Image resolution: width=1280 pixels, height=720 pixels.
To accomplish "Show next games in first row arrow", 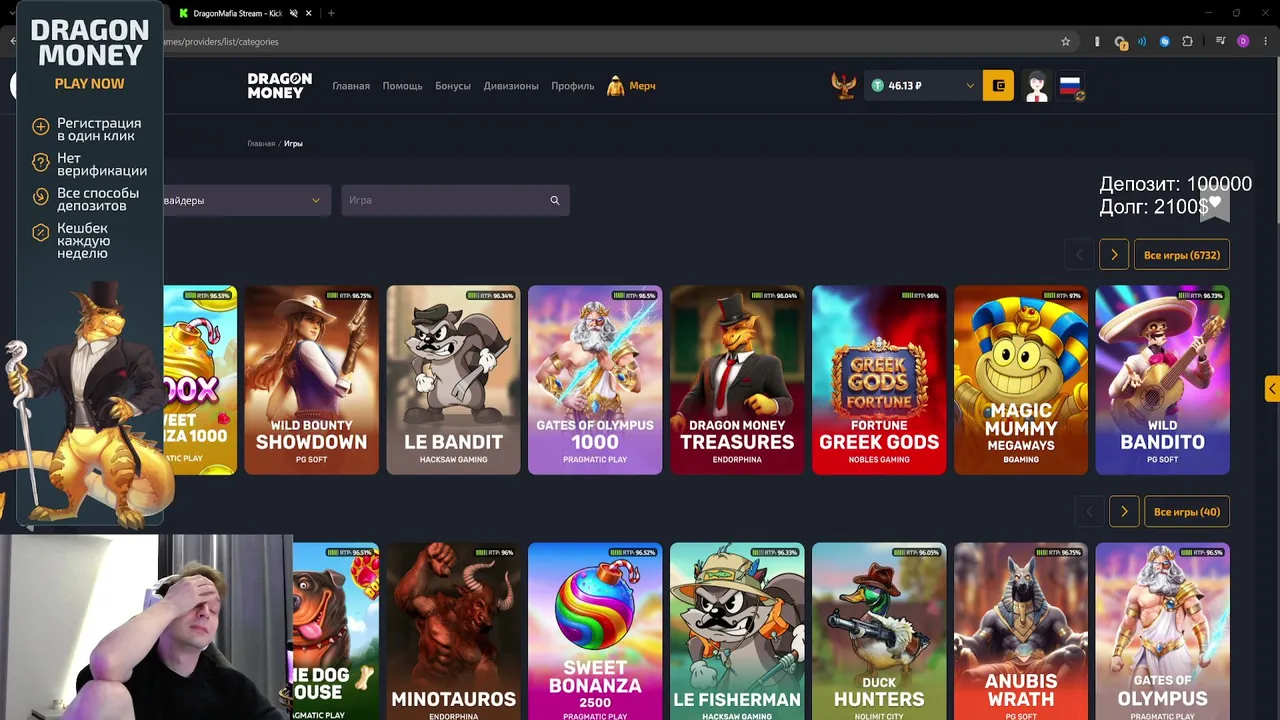I will point(1114,255).
